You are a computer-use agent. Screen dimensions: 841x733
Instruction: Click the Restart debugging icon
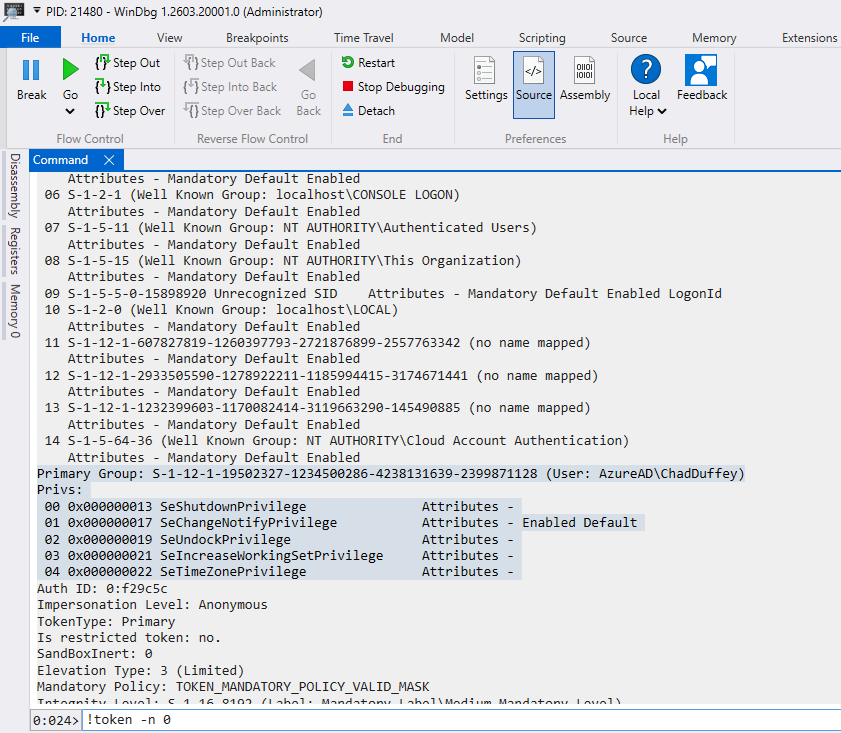pyautogui.click(x=348, y=62)
